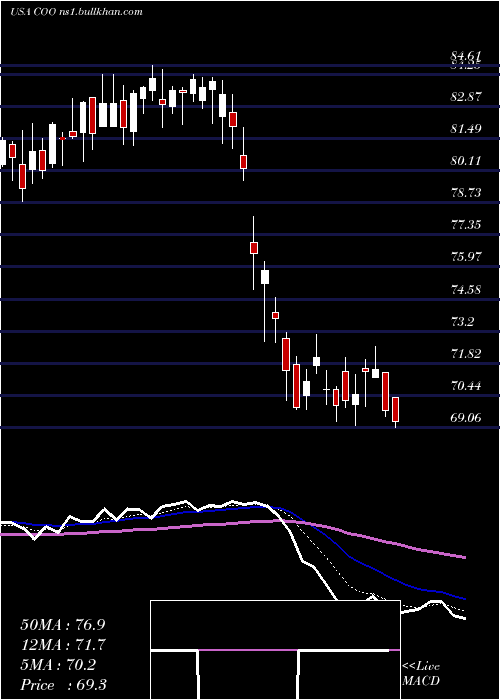This screenshot has height=700, width=500.
Task: Click the 73.2 price level label
Action: [462, 321]
